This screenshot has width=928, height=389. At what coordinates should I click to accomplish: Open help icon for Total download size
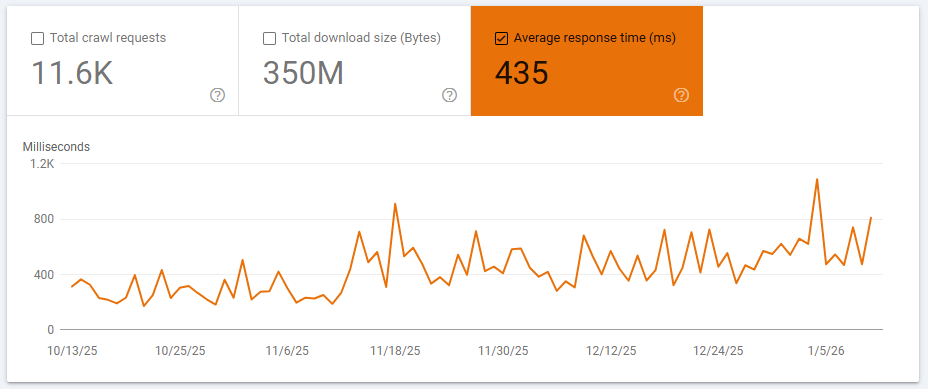tap(449, 95)
